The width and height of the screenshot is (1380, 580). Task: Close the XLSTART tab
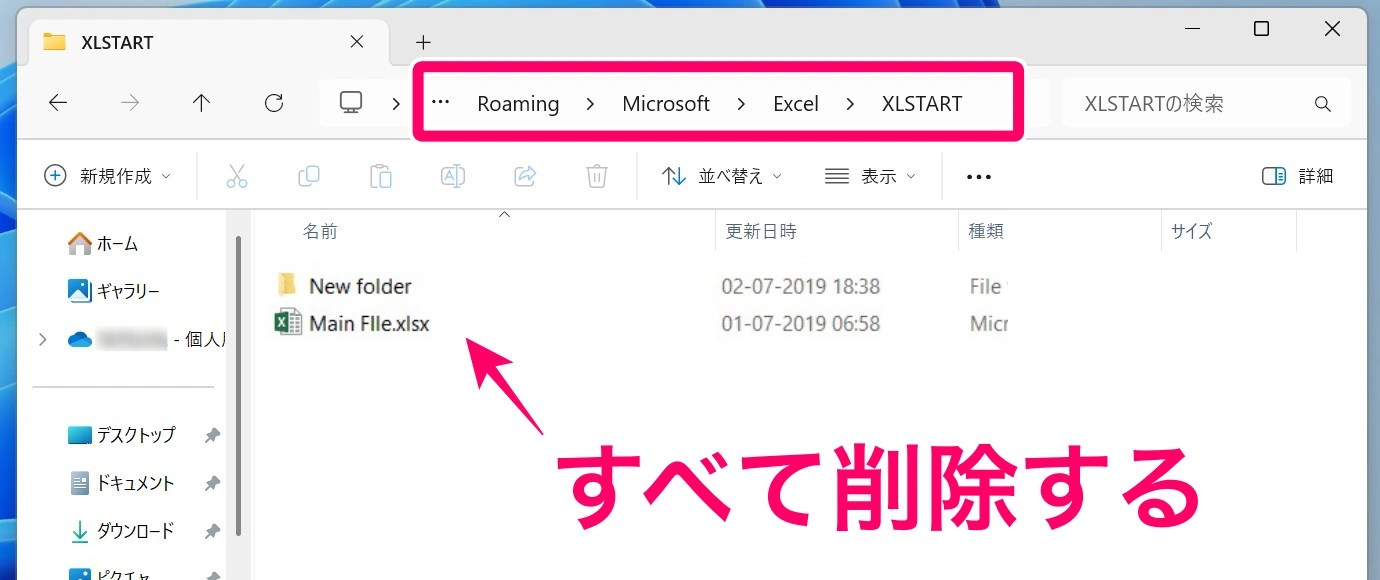(x=357, y=42)
